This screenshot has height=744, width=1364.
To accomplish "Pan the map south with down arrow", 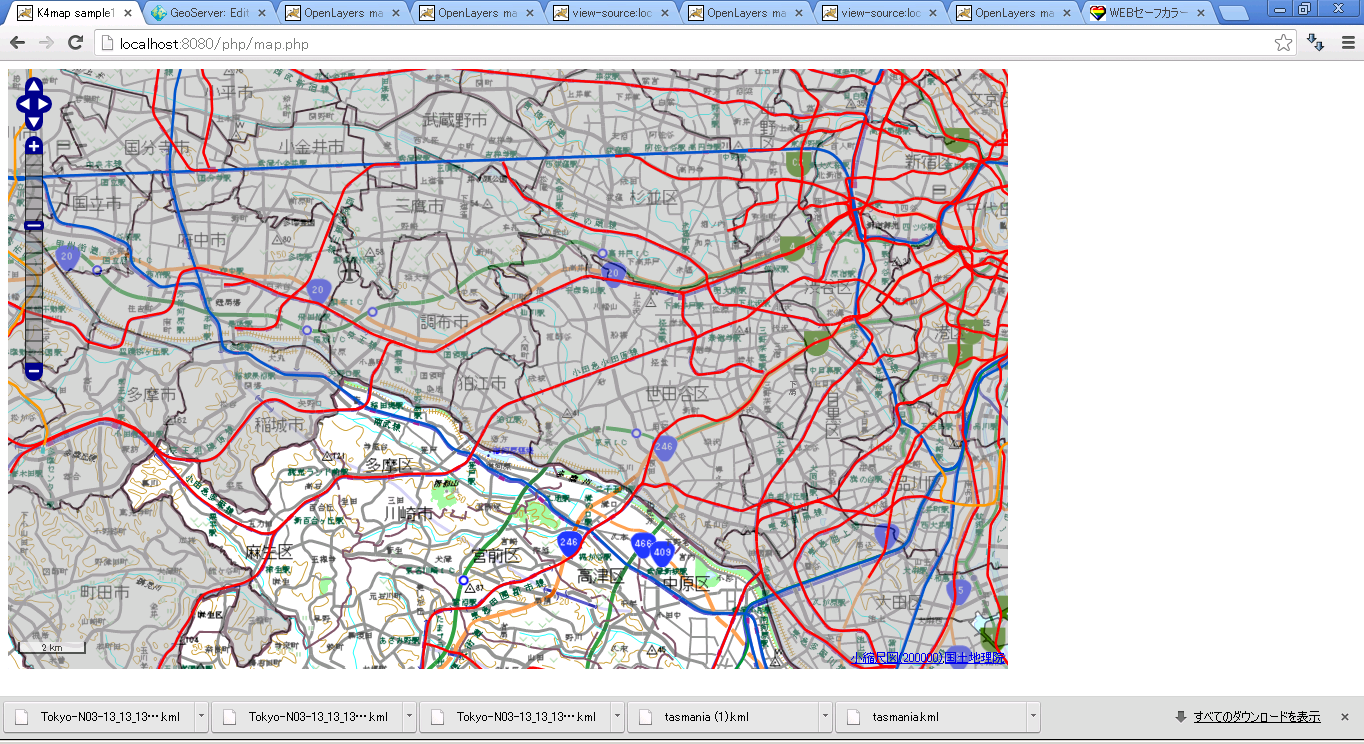I will click(33, 121).
